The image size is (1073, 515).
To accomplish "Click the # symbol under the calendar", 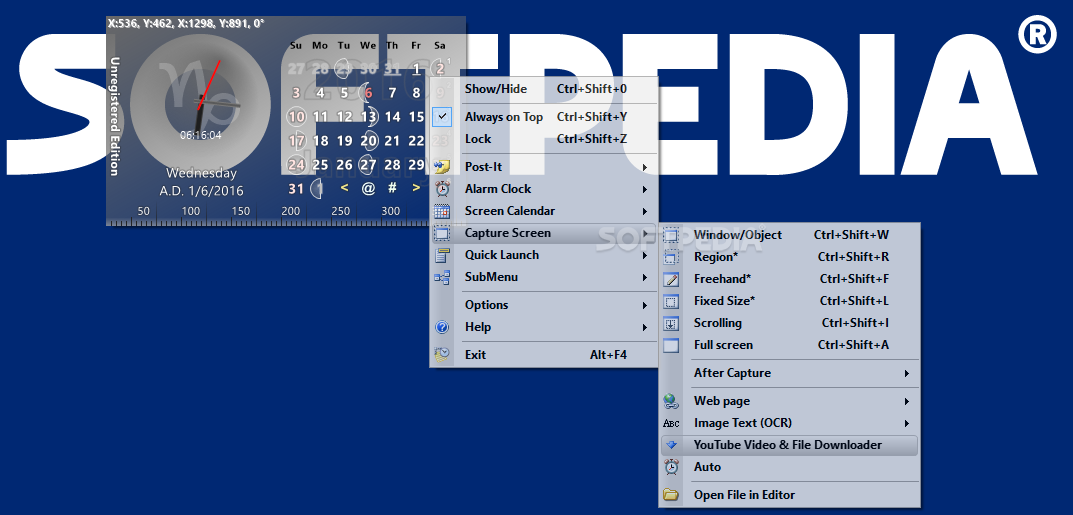I will [x=392, y=188].
